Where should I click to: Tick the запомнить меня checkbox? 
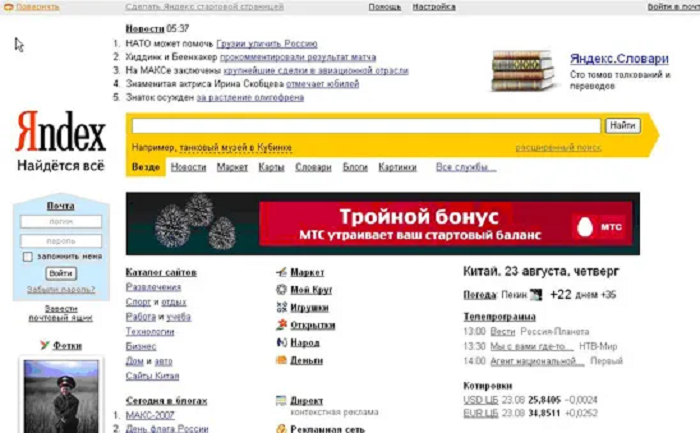[x=28, y=257]
